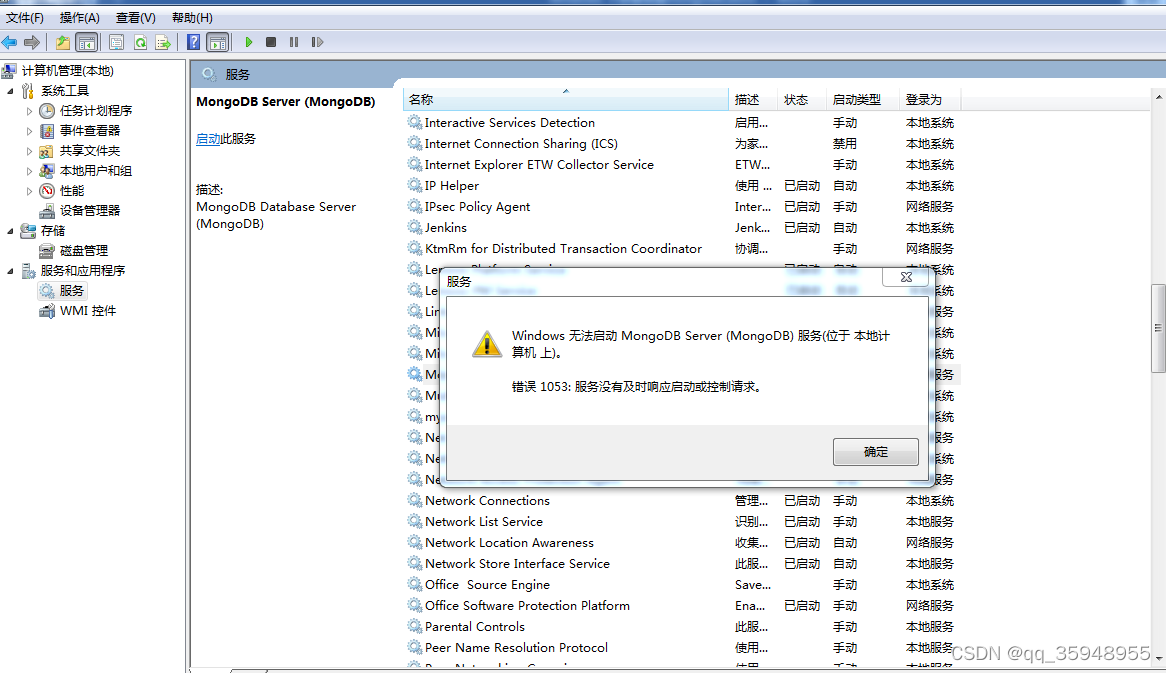Select Interactive Services Detection service row
The image size is (1166, 673).
(x=681, y=123)
